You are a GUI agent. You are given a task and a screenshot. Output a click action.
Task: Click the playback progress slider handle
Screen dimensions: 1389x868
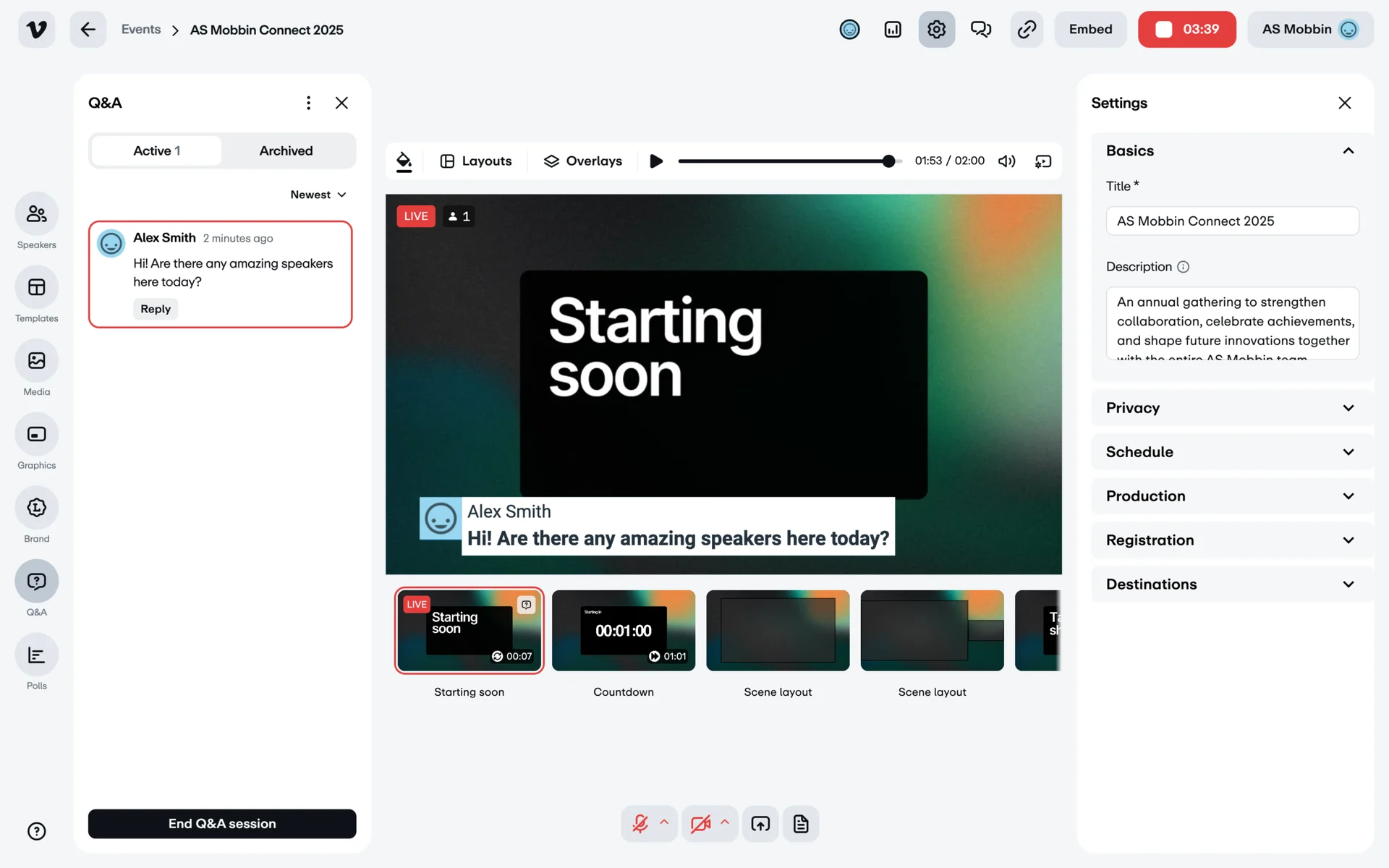(x=888, y=161)
